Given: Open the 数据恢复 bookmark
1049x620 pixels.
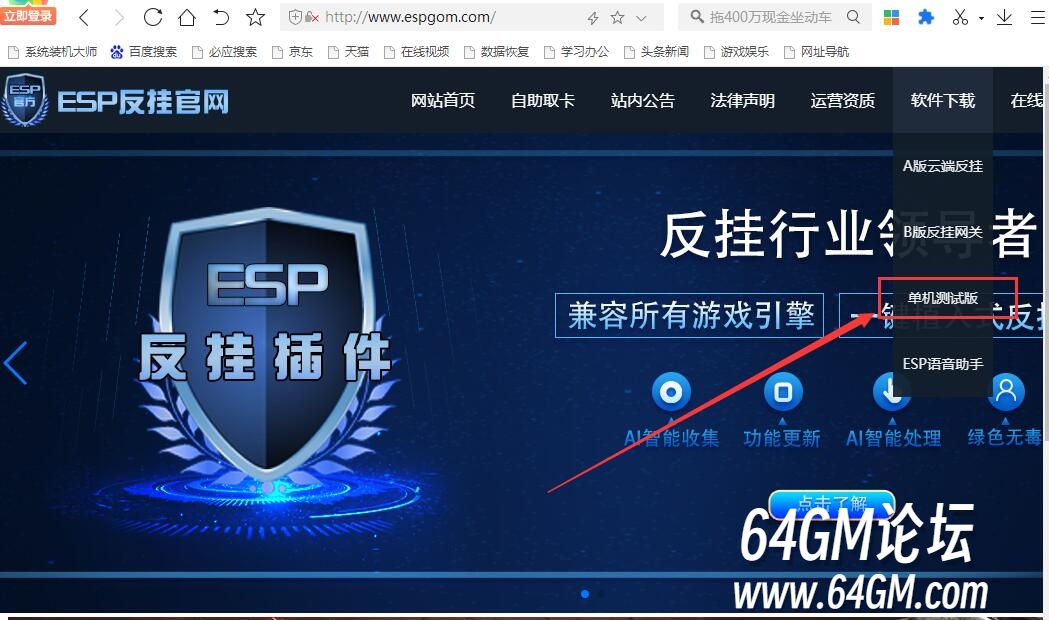Looking at the screenshot, I should pyautogui.click(x=496, y=52).
